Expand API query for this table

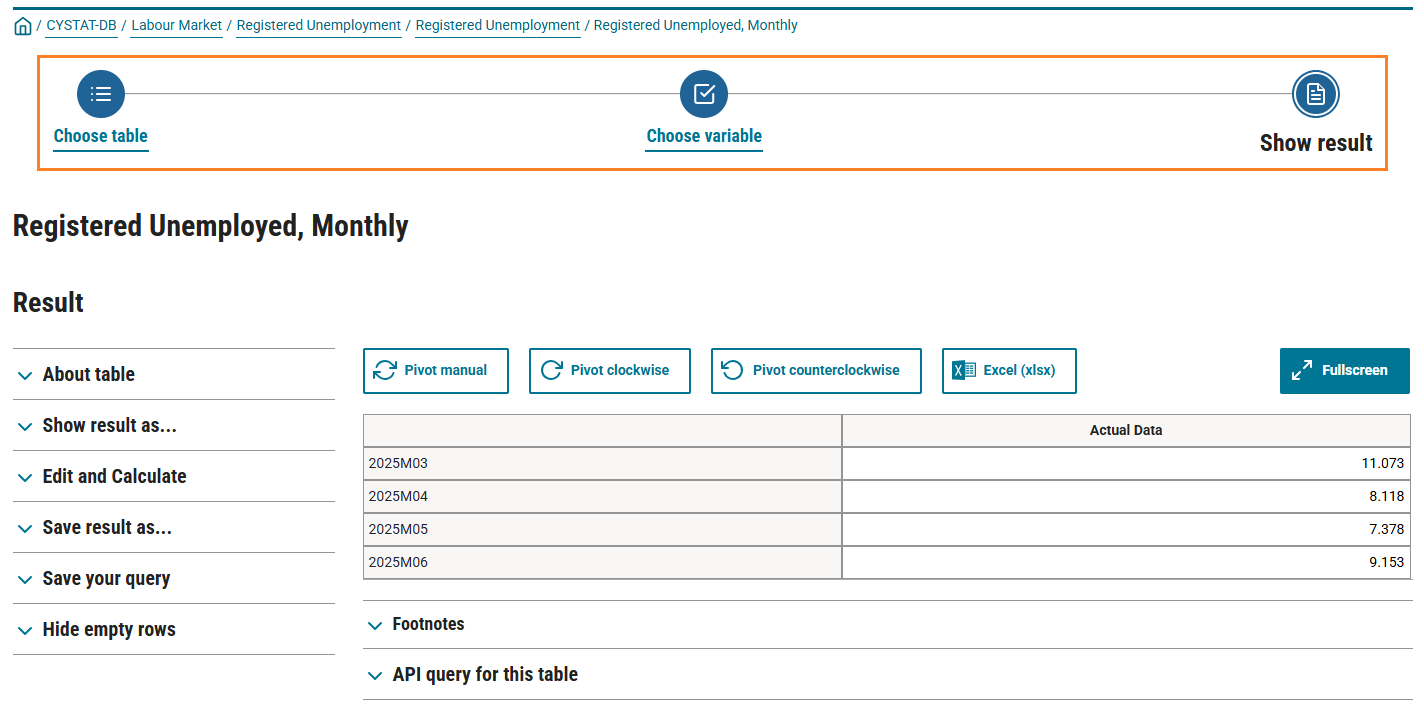coord(485,675)
